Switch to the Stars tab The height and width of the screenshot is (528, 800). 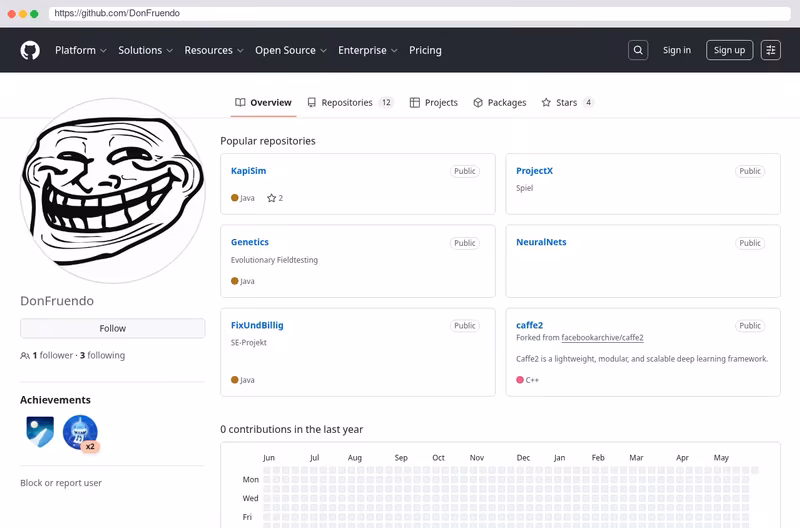567,103
